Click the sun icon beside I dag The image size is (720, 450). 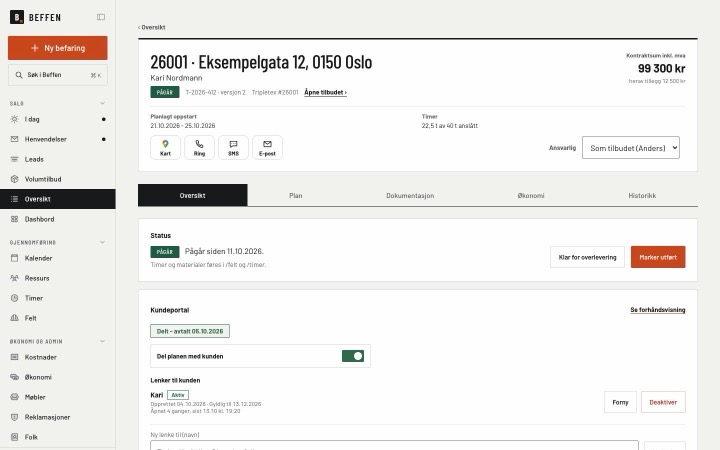point(15,119)
